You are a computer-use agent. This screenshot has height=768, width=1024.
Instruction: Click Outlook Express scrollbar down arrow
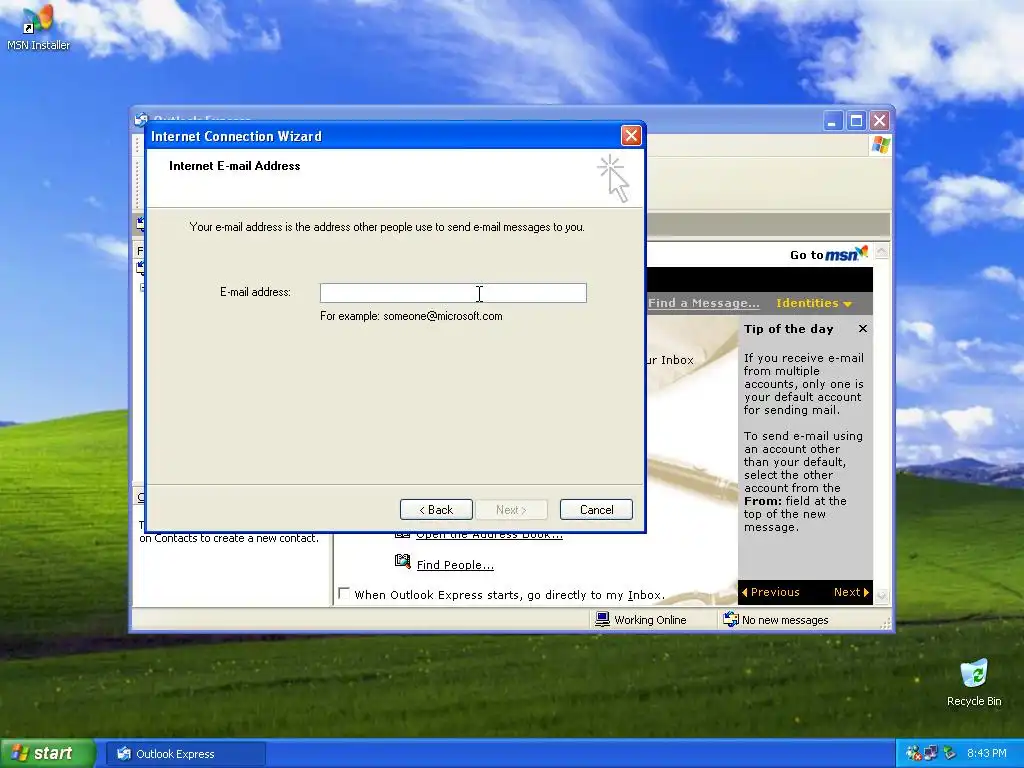pyautogui.click(x=882, y=595)
